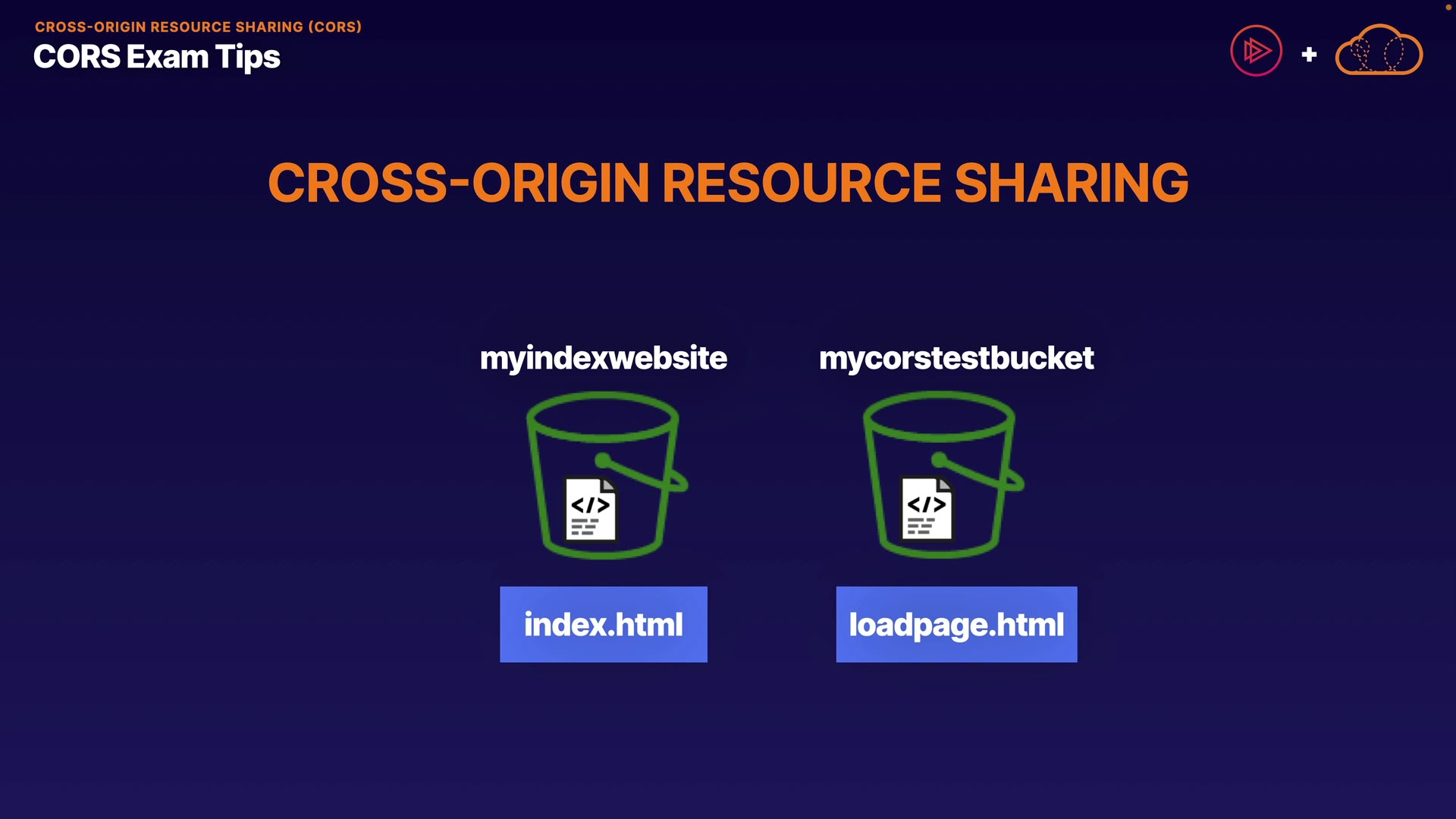This screenshot has height=819, width=1456.
Task: Click the loadpage.html blue button
Action: 955,624
